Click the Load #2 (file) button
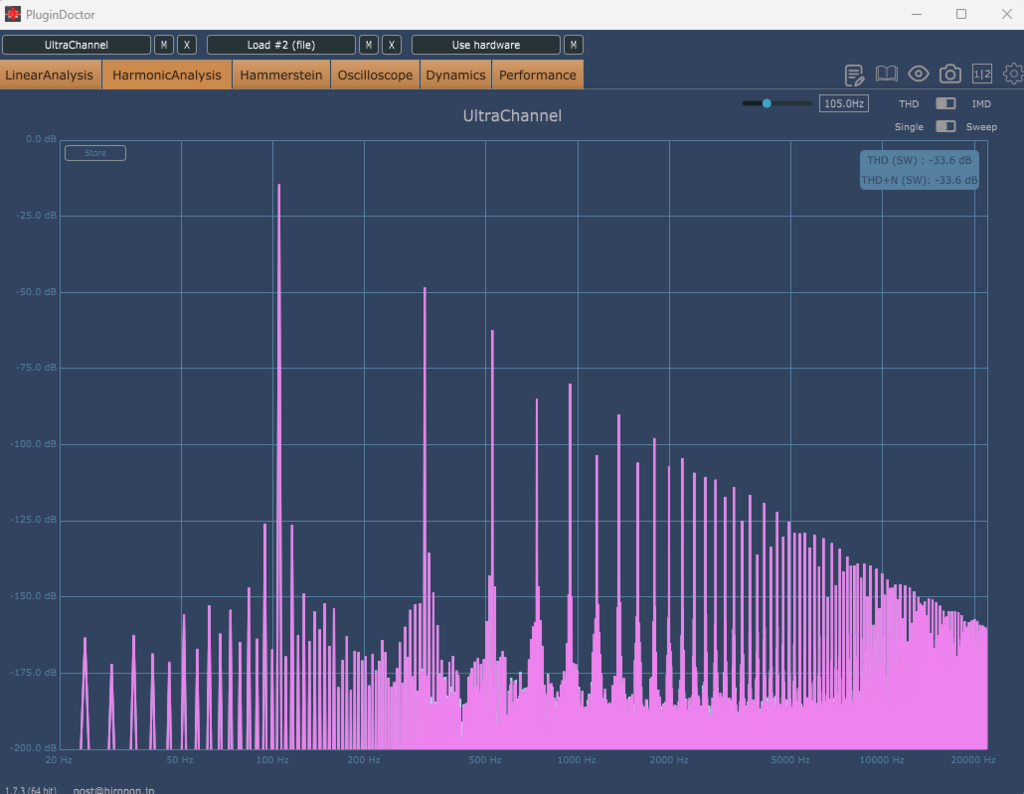 coord(281,45)
